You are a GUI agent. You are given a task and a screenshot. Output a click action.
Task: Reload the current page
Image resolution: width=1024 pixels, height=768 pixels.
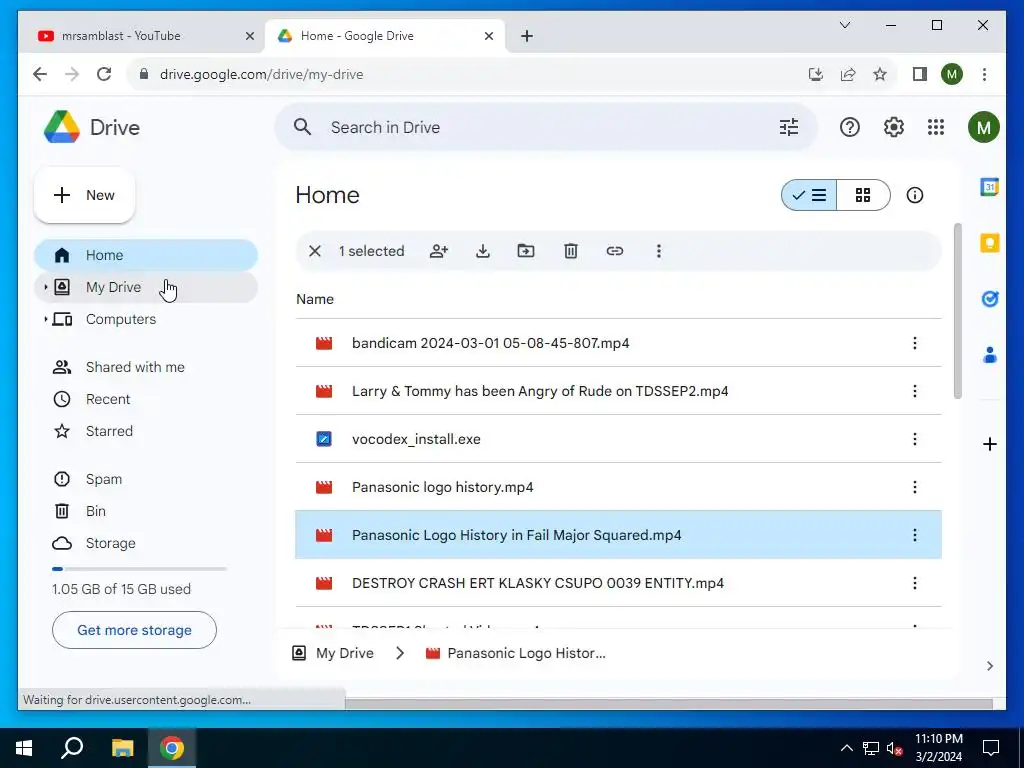[x=104, y=74]
